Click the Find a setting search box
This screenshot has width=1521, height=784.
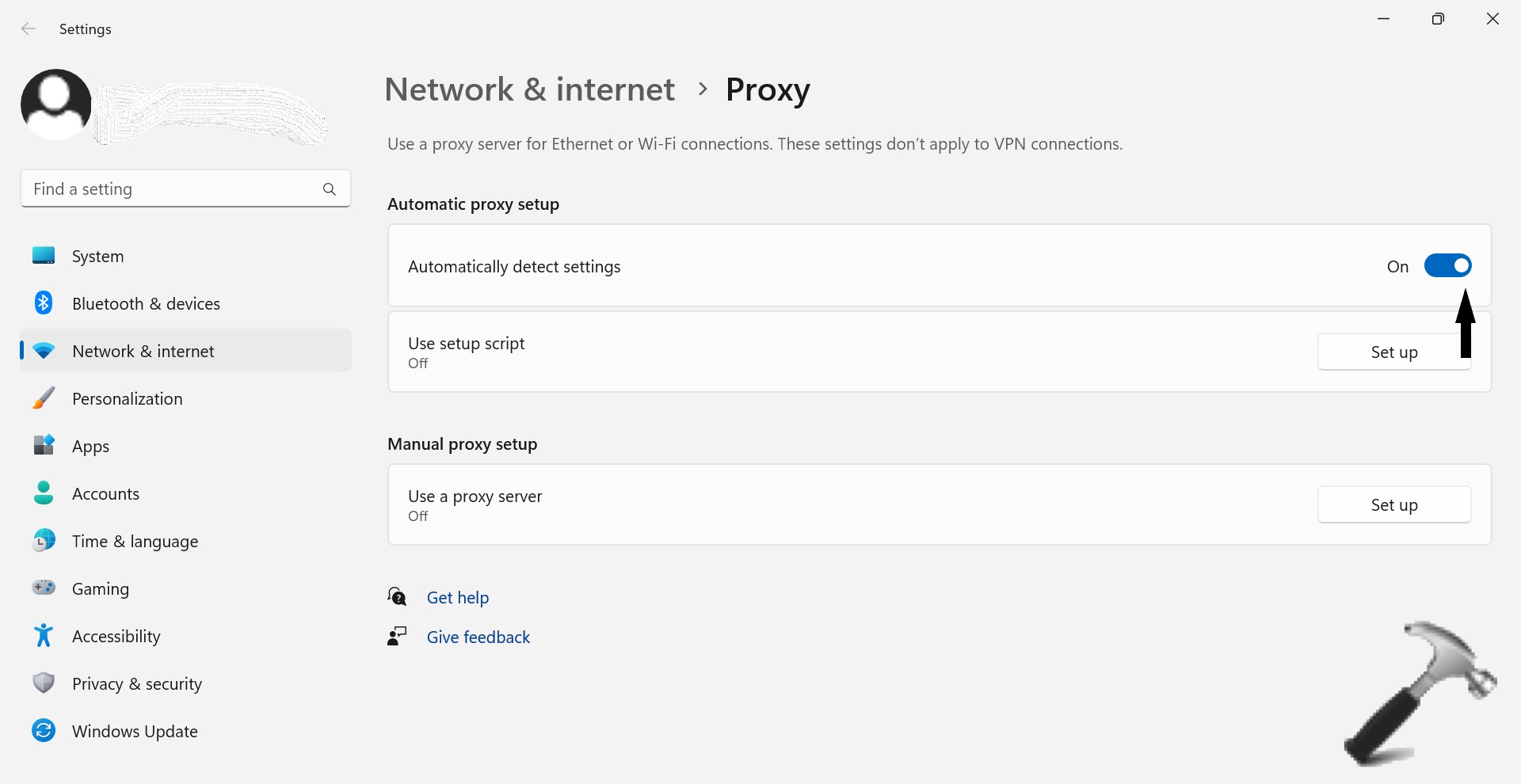tap(170, 189)
